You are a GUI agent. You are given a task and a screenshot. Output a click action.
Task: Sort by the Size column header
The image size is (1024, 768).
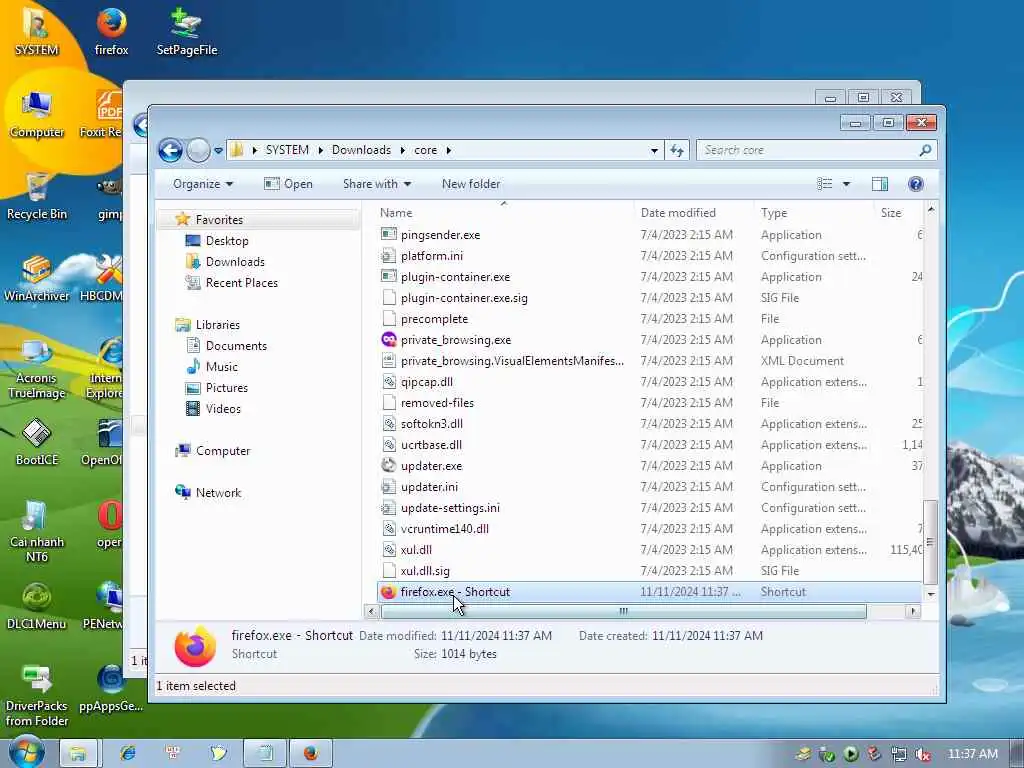[x=891, y=213]
